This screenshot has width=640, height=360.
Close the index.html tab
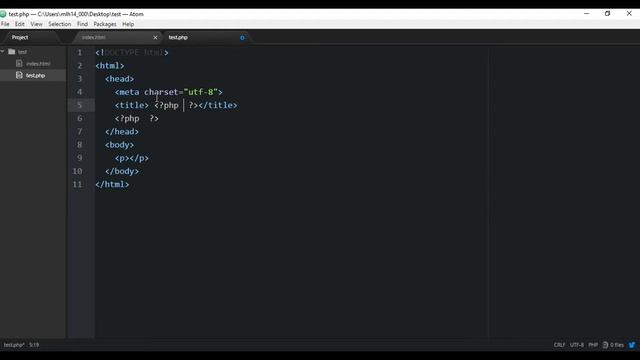(155, 38)
